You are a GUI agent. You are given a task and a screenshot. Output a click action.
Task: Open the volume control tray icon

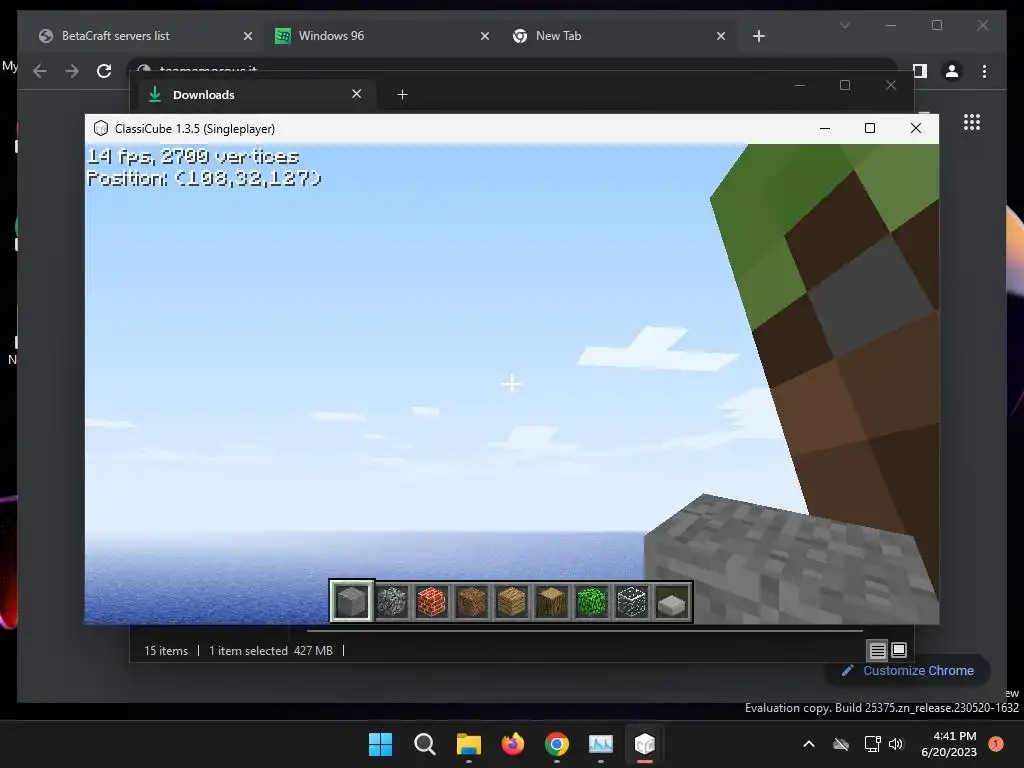point(896,744)
